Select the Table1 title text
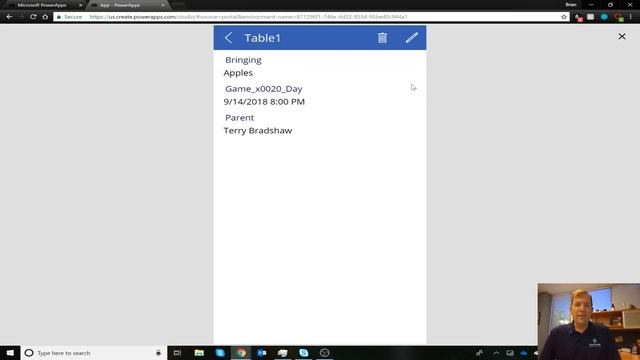The height and width of the screenshot is (360, 640). 263,38
